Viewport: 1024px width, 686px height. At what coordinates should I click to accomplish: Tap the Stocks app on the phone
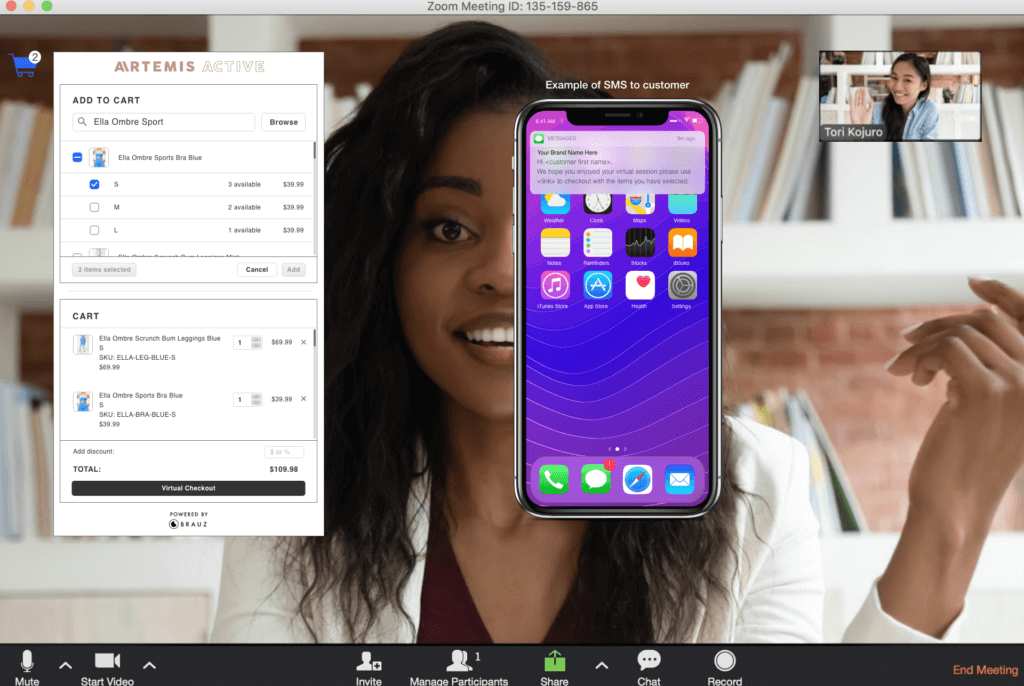pos(639,243)
